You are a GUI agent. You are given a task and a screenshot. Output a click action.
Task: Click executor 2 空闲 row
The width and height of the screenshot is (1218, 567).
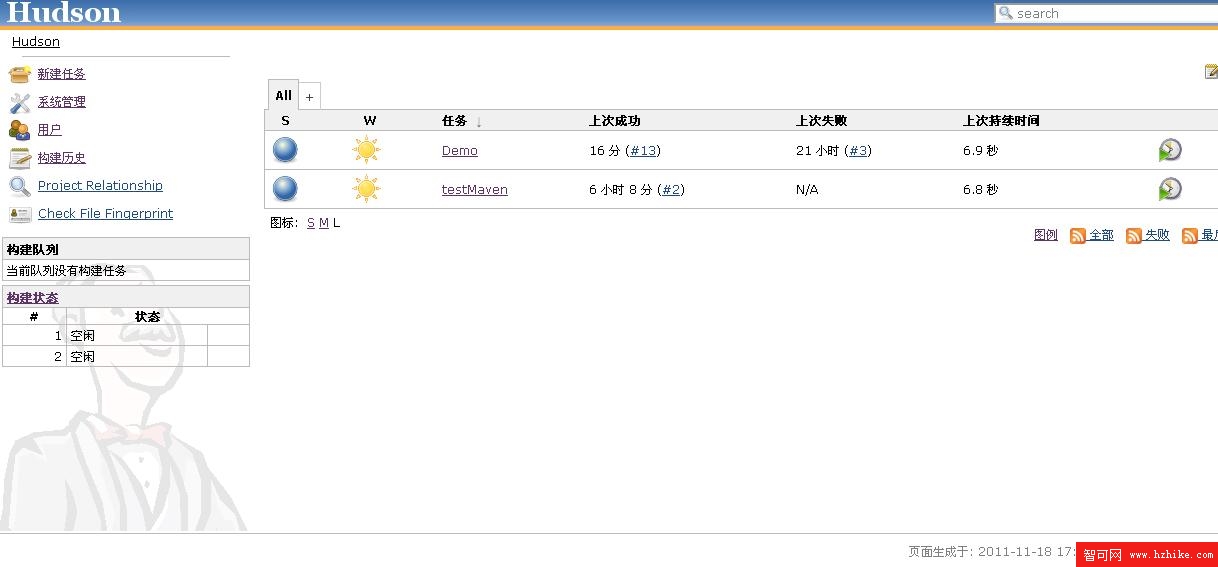[x=126, y=356]
